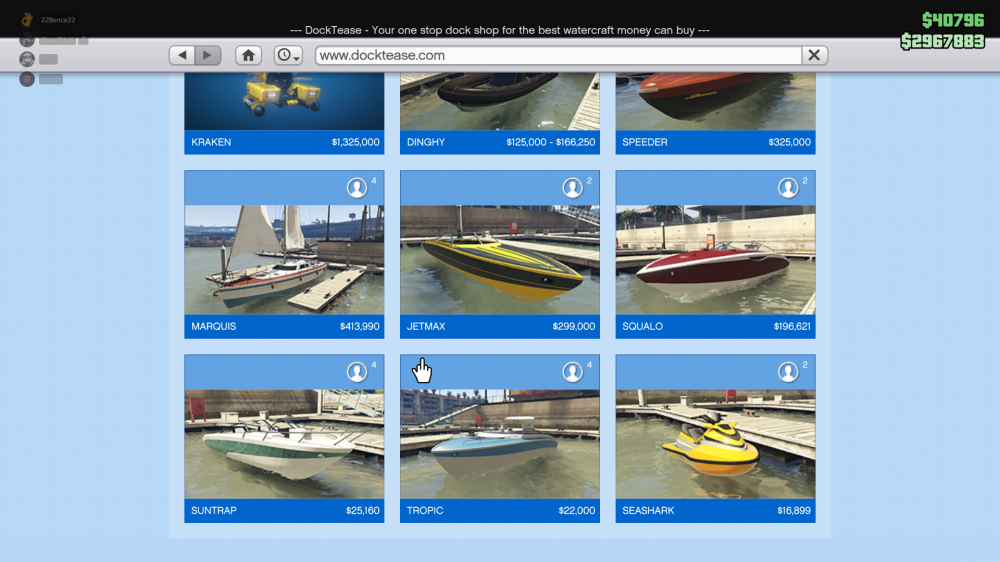Click the Seashark passenger capacity icon

(x=788, y=372)
